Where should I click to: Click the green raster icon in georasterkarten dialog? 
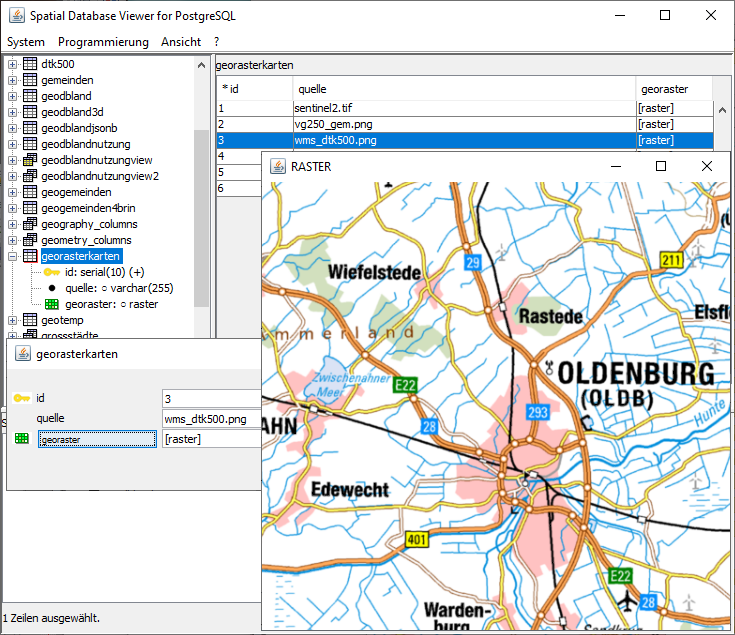(x=22, y=439)
